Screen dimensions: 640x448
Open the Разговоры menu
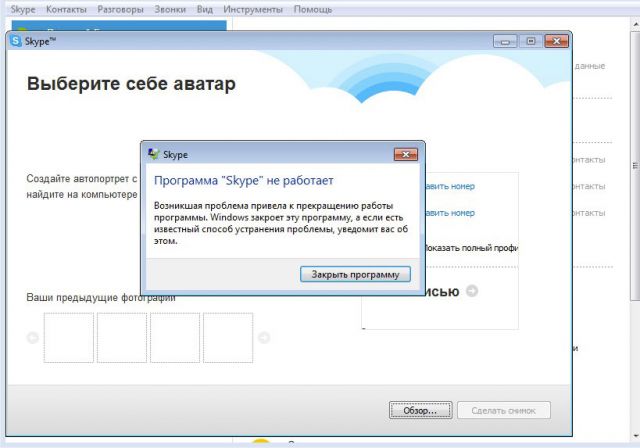[x=120, y=9]
